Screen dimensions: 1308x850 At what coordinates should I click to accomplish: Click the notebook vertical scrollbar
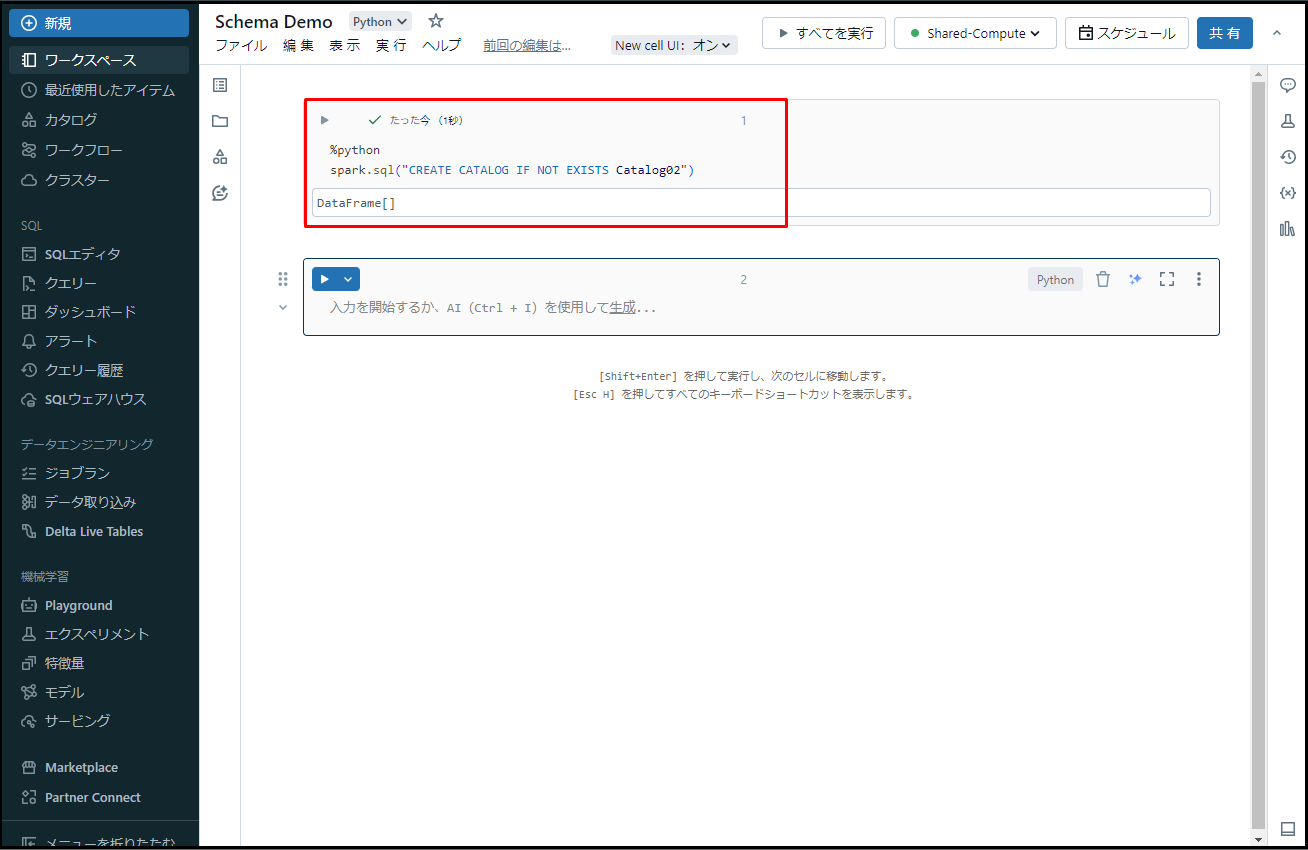point(1259,456)
